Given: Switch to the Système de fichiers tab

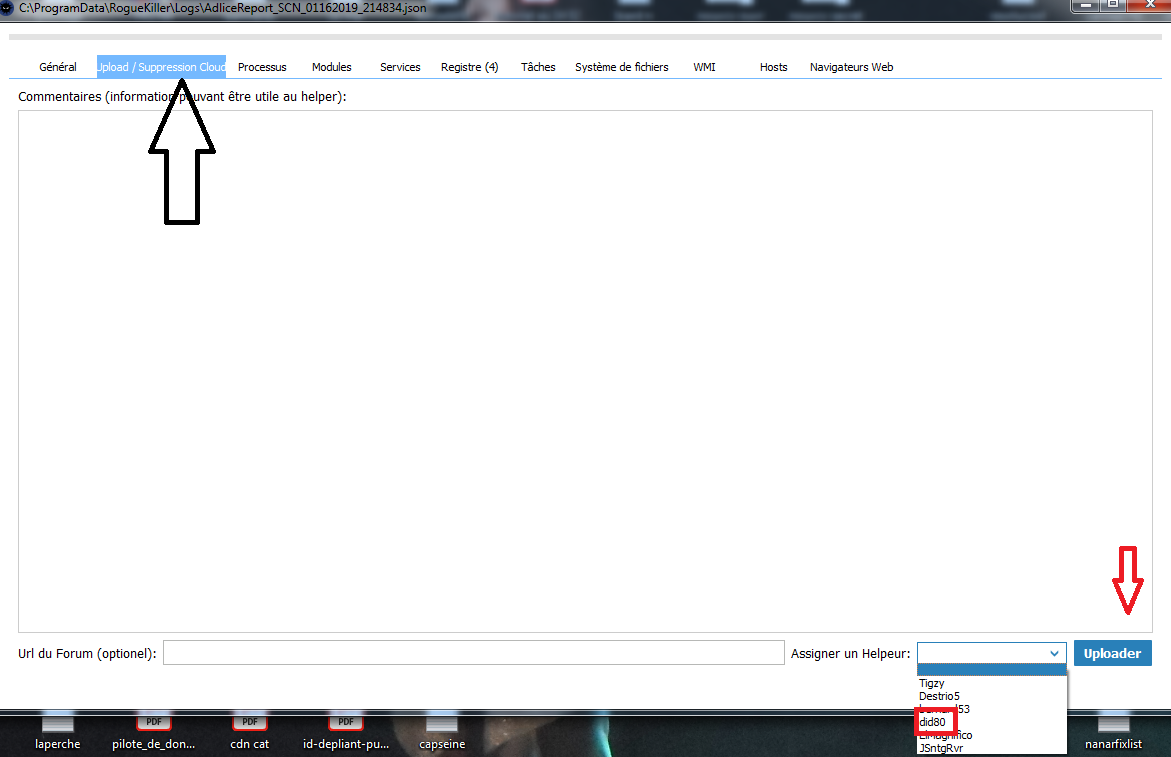Looking at the screenshot, I should point(621,67).
